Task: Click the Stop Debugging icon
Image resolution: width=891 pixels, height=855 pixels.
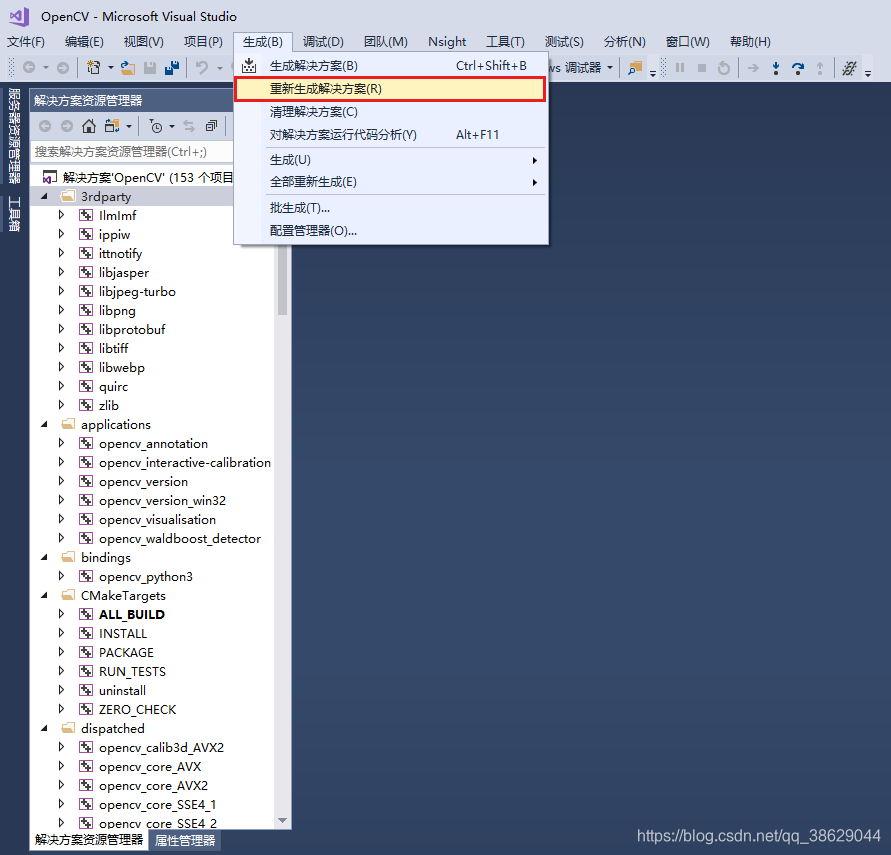Action: click(x=702, y=68)
